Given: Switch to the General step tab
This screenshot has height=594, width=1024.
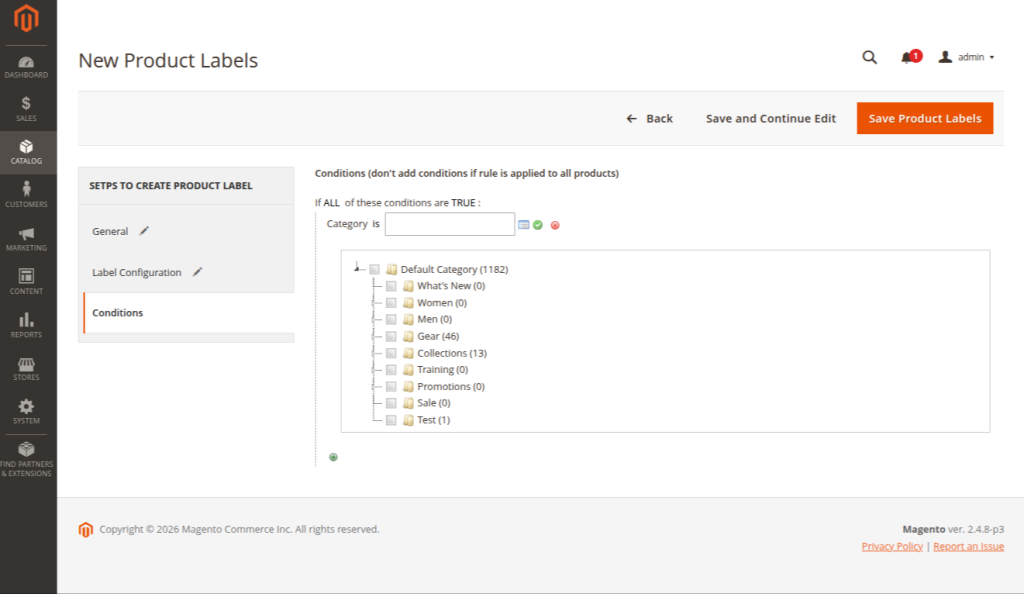Looking at the screenshot, I should [x=110, y=231].
